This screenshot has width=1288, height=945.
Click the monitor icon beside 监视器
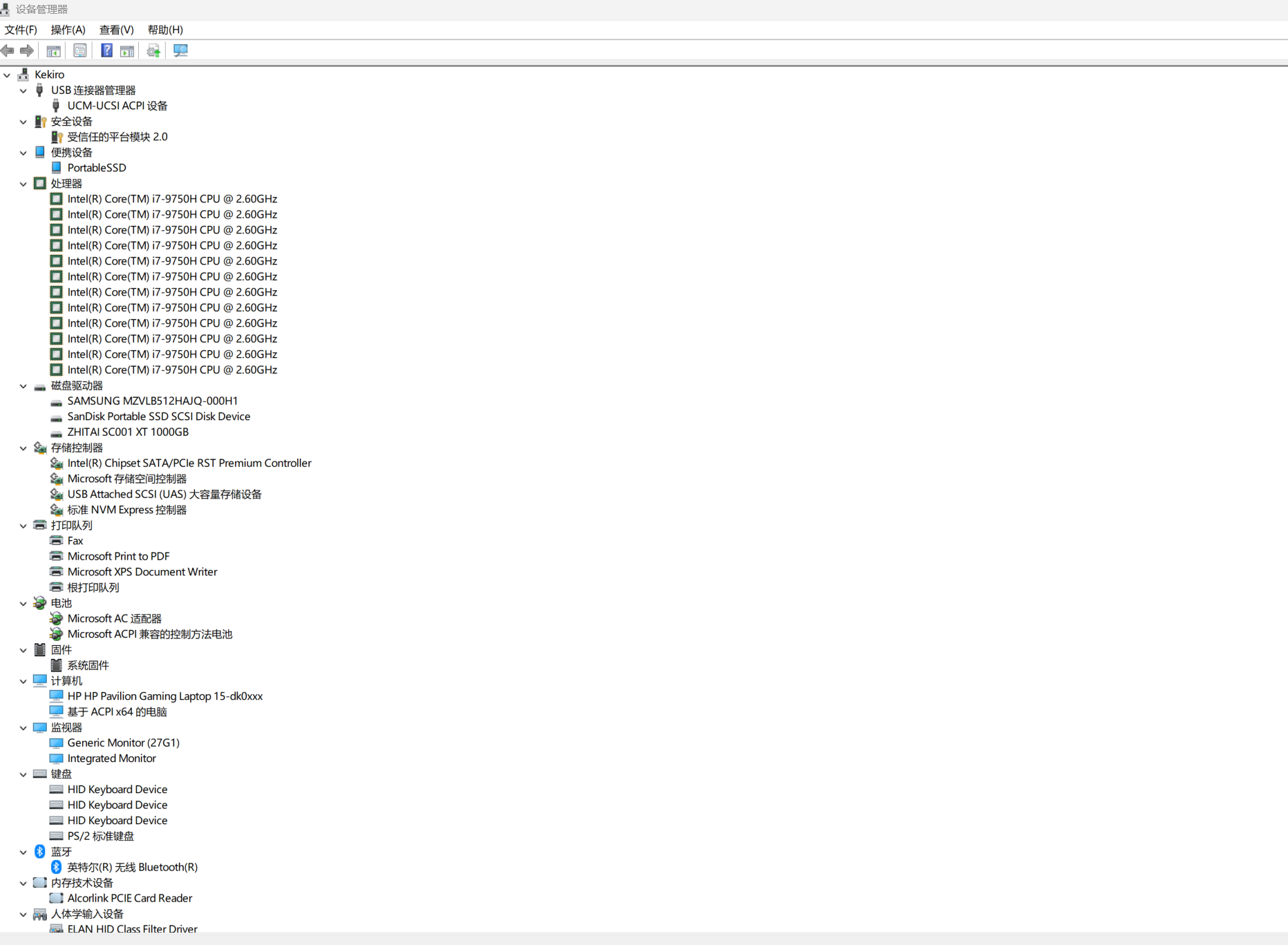pos(40,727)
